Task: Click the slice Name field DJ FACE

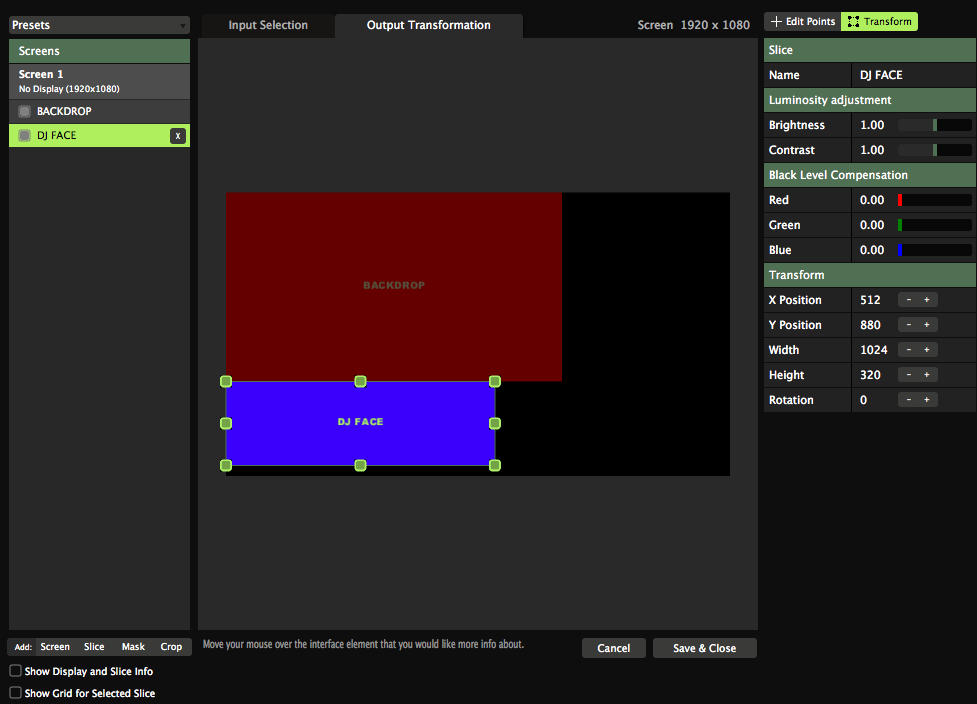Action: click(x=913, y=75)
